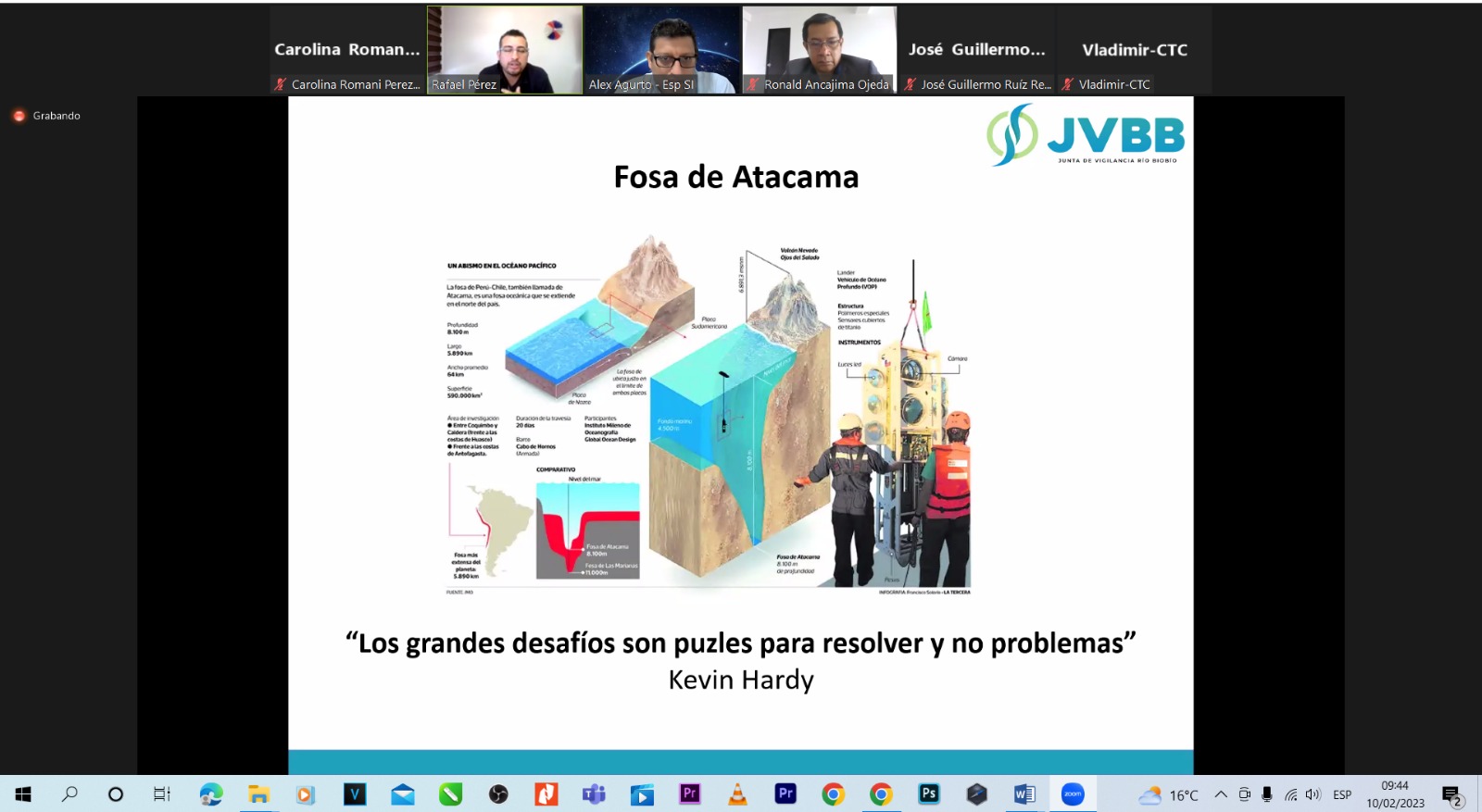Launch Photoshop from the taskbar
Viewport: 1482px width, 812px height.
pos(928,794)
